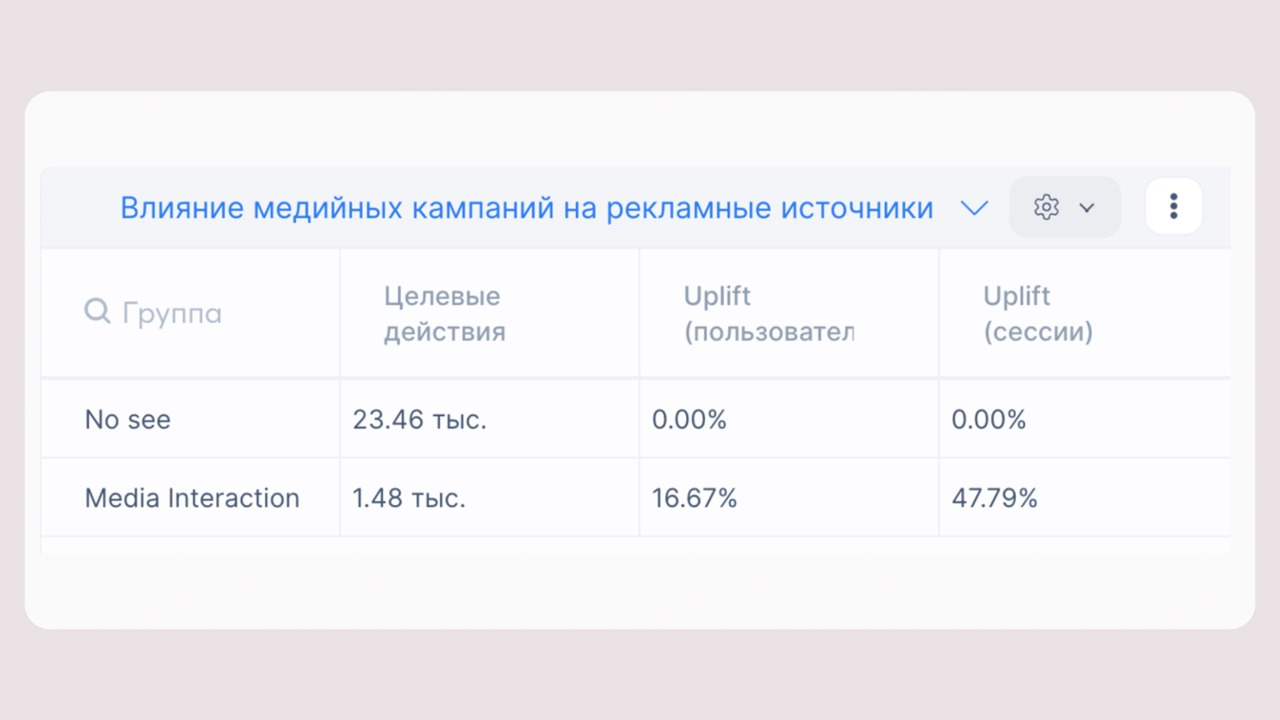This screenshot has height=720, width=1280.
Task: Sort by "Целевые действия" column header
Action: click(x=444, y=313)
